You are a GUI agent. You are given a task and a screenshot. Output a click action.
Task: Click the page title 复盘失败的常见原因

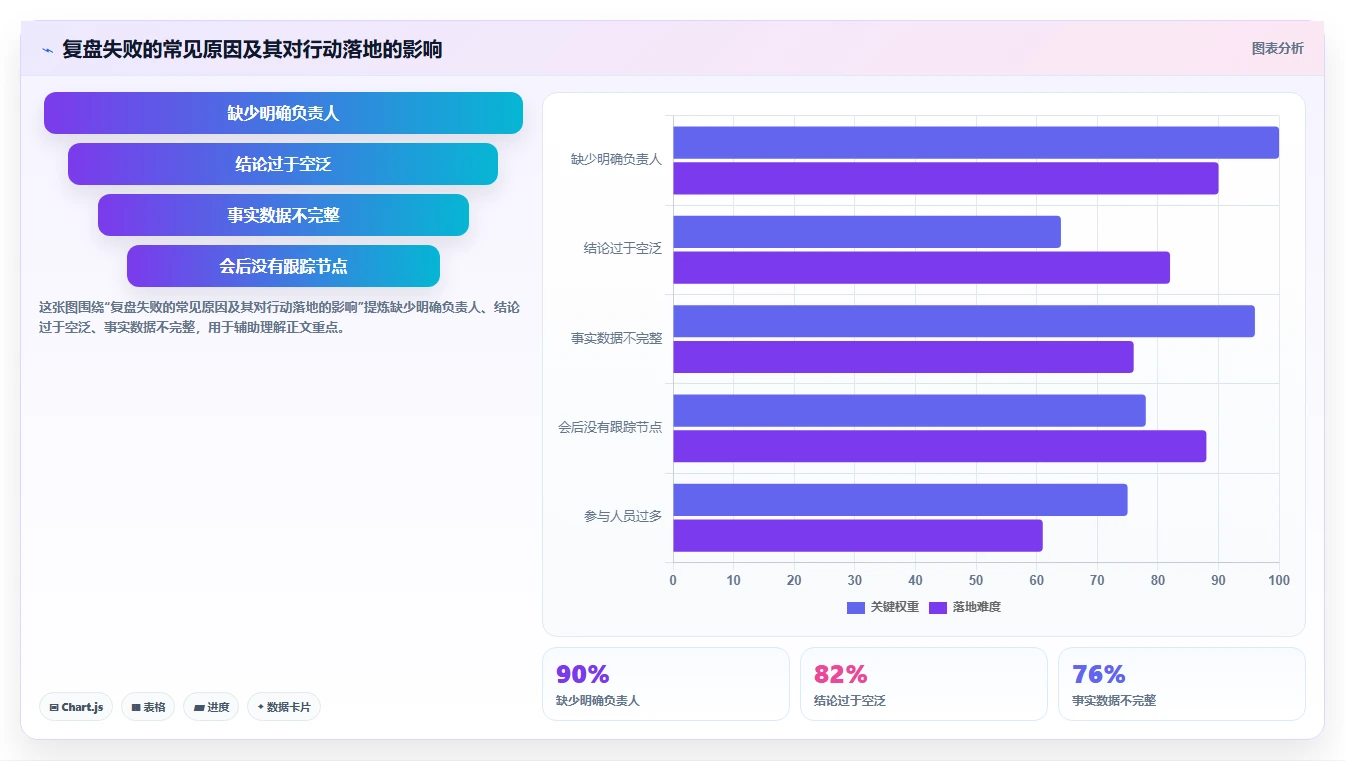tap(252, 49)
